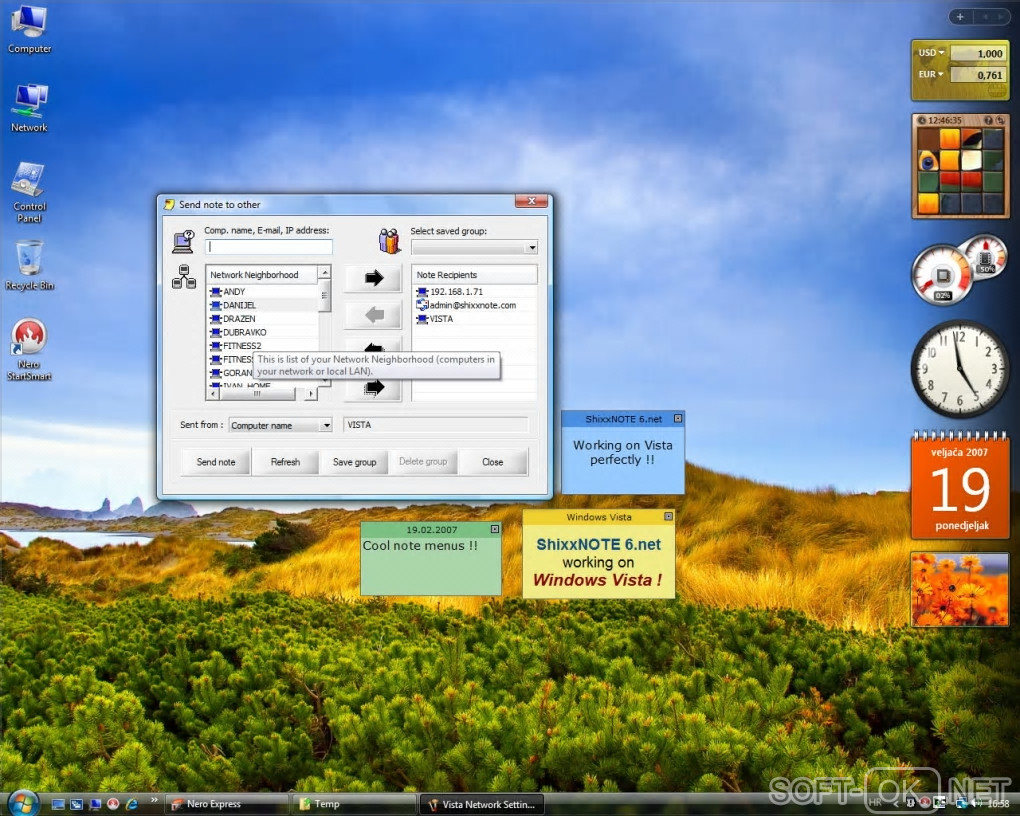Viewport: 1020px width, 816px height.
Task: Open Internet Explorer from Quick Launch
Action: coord(132,804)
